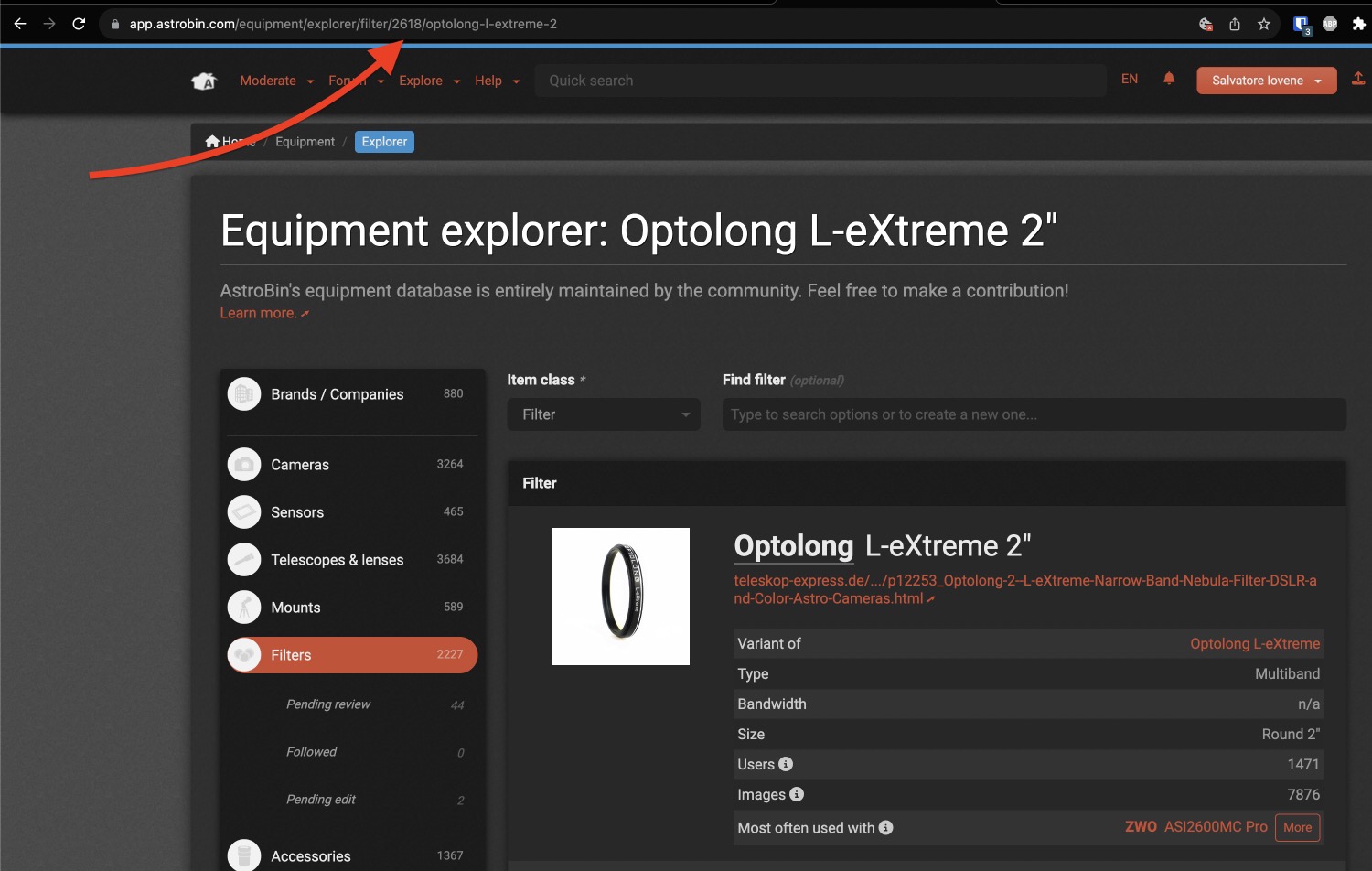This screenshot has width=1372, height=871.
Task: Click the info icon next to Users
Action: point(786,764)
